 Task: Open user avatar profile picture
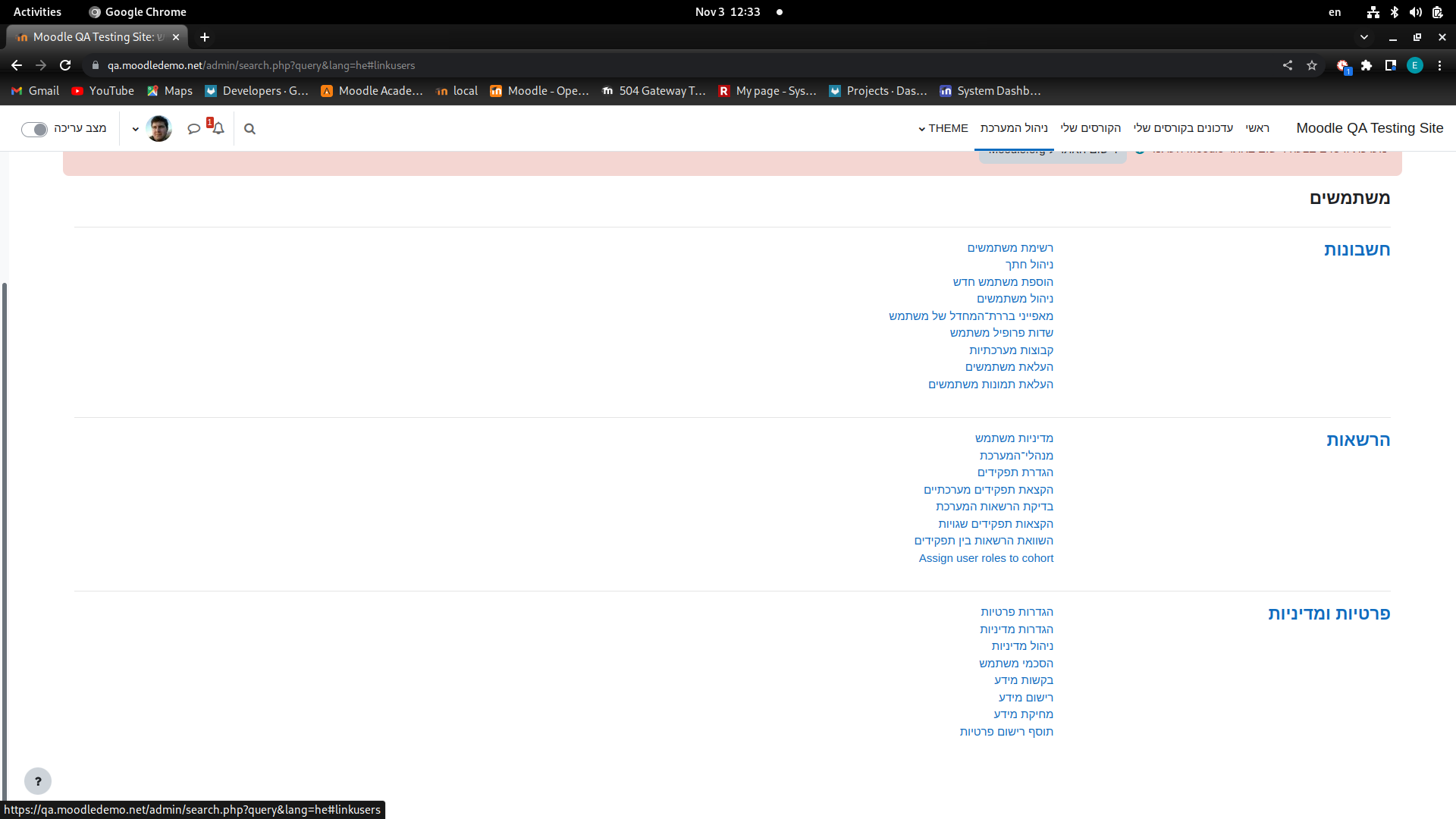(158, 129)
